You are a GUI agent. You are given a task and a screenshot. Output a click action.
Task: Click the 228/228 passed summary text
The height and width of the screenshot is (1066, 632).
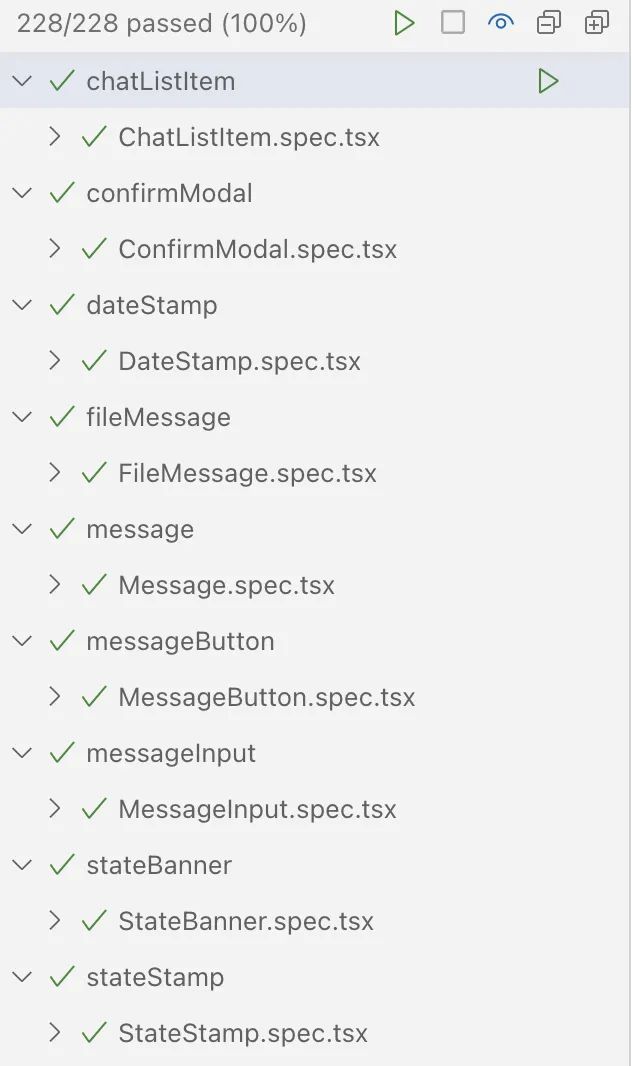[162, 23]
